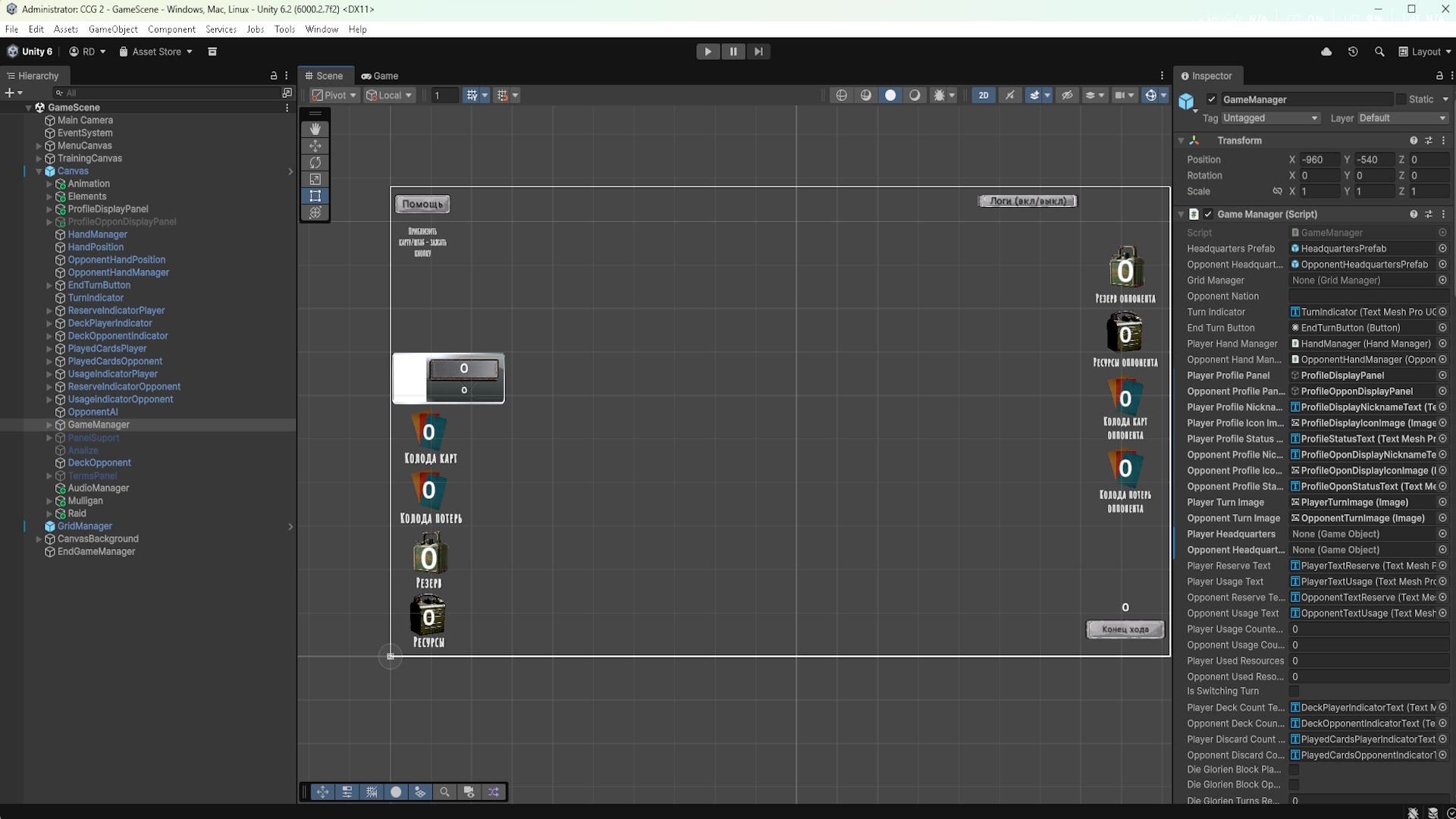Click the search magnifier in top toolbar
Viewport: 1456px width, 819px height.
[x=1379, y=52]
